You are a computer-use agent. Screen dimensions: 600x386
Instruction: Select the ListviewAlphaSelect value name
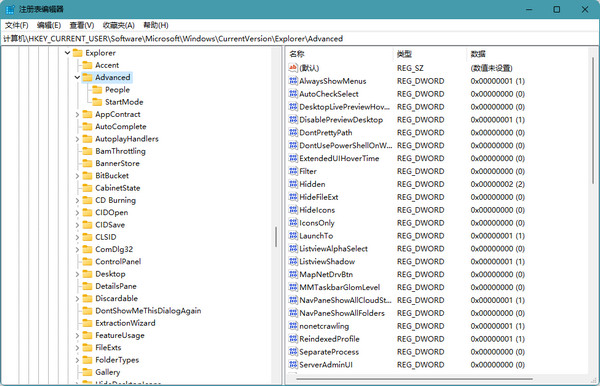[x=333, y=249]
